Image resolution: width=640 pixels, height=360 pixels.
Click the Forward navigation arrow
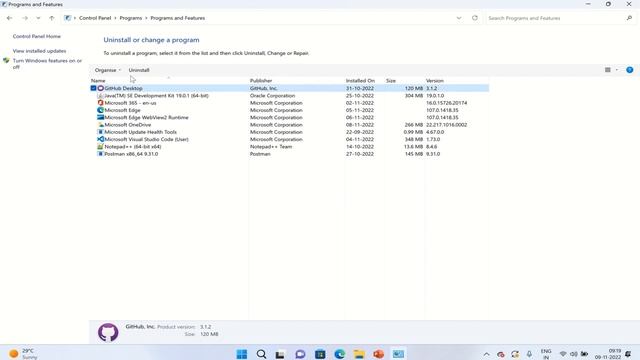click(25, 18)
